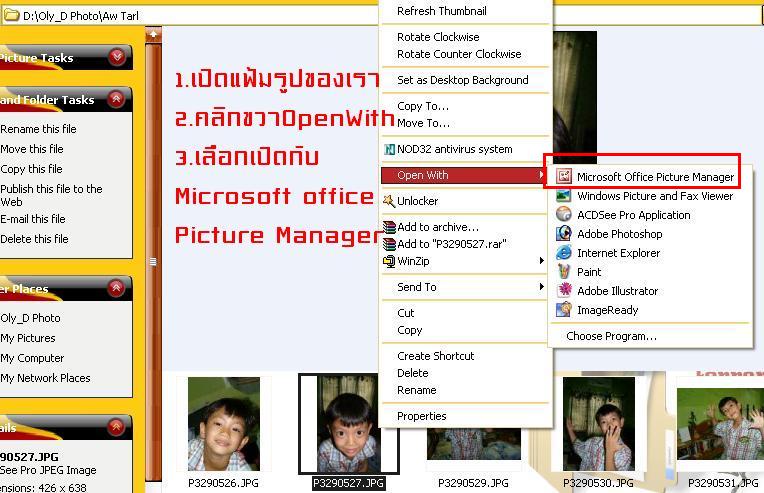Screen dimensions: 764x493
Task: Open My Pictures link
Action: [28, 338]
